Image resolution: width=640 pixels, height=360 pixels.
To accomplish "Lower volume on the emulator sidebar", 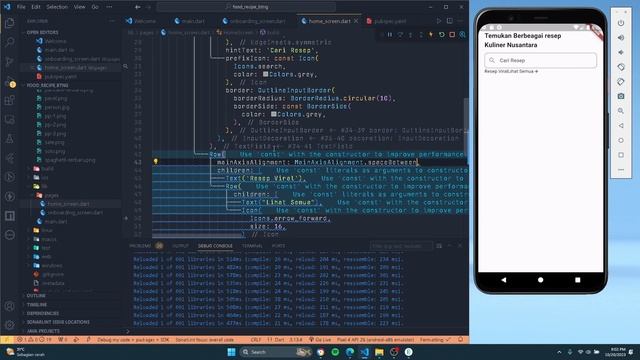I will (621, 52).
